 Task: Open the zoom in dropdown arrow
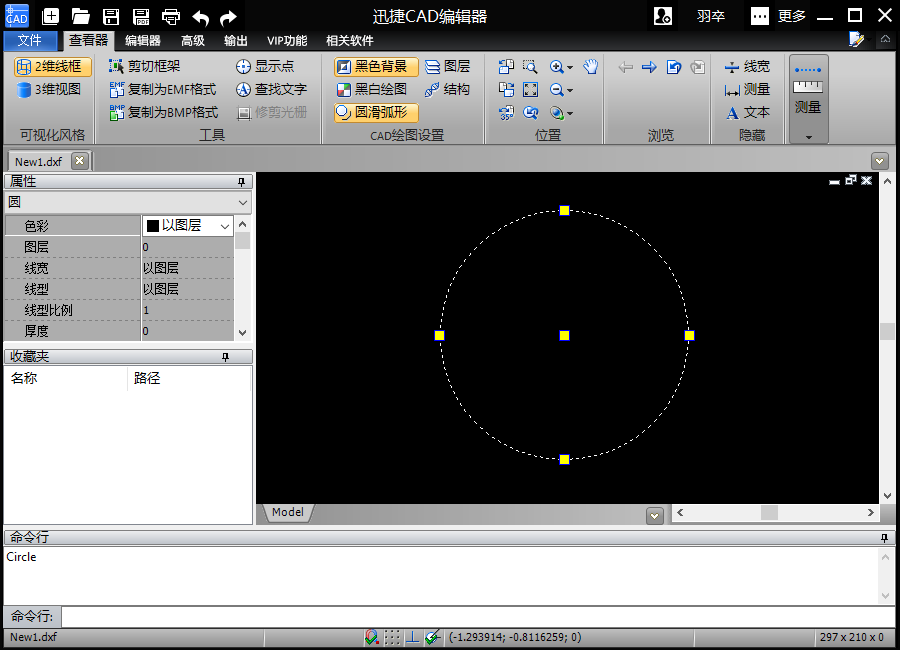click(570, 68)
